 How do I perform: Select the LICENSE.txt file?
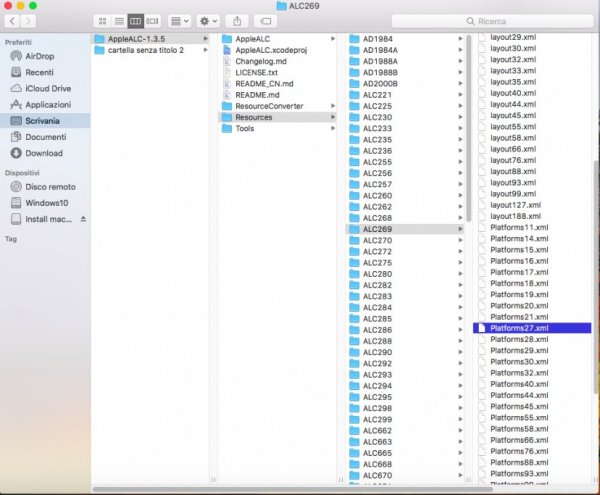pyautogui.click(x=277, y=72)
